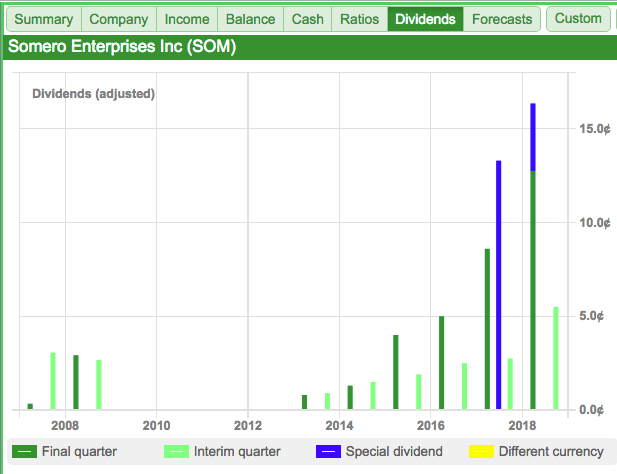
Task: Click the tallest blue special dividend bar segment
Action: 533,137
